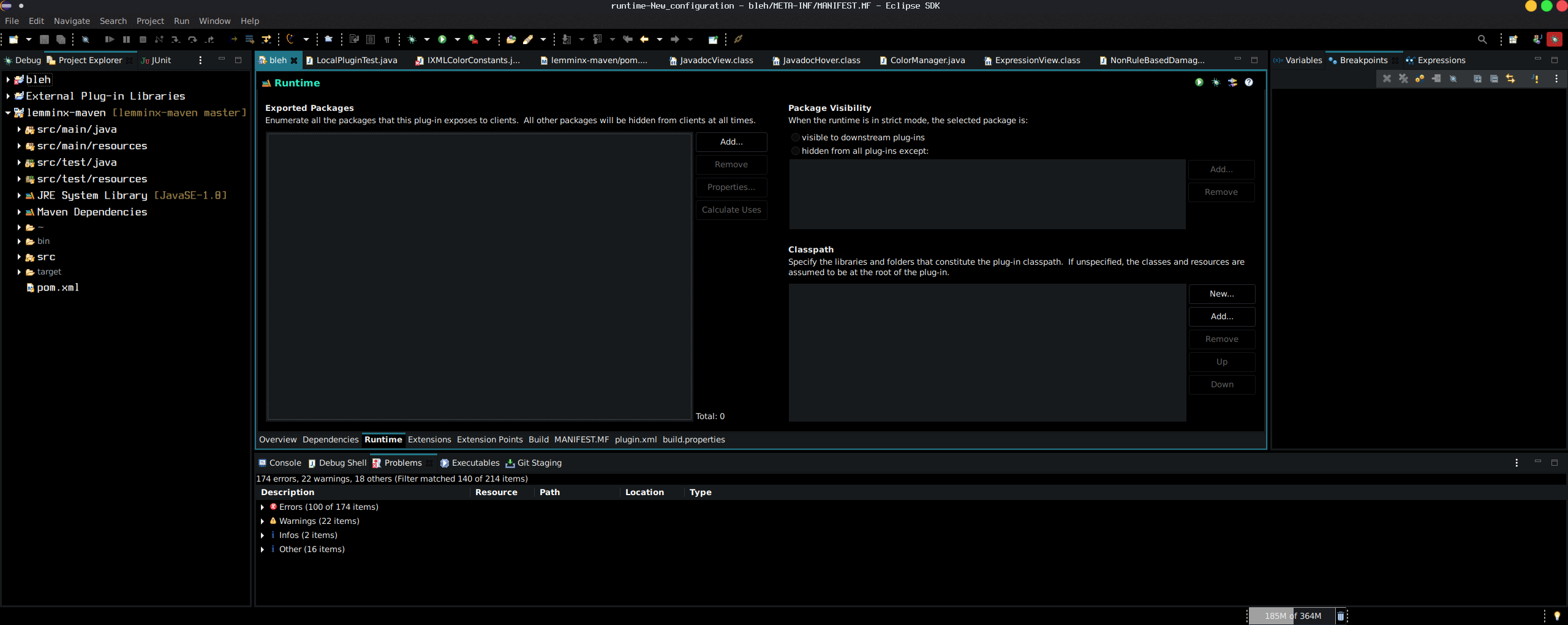
Task: Open Help question mark icon in Runtime header
Action: [1249, 82]
